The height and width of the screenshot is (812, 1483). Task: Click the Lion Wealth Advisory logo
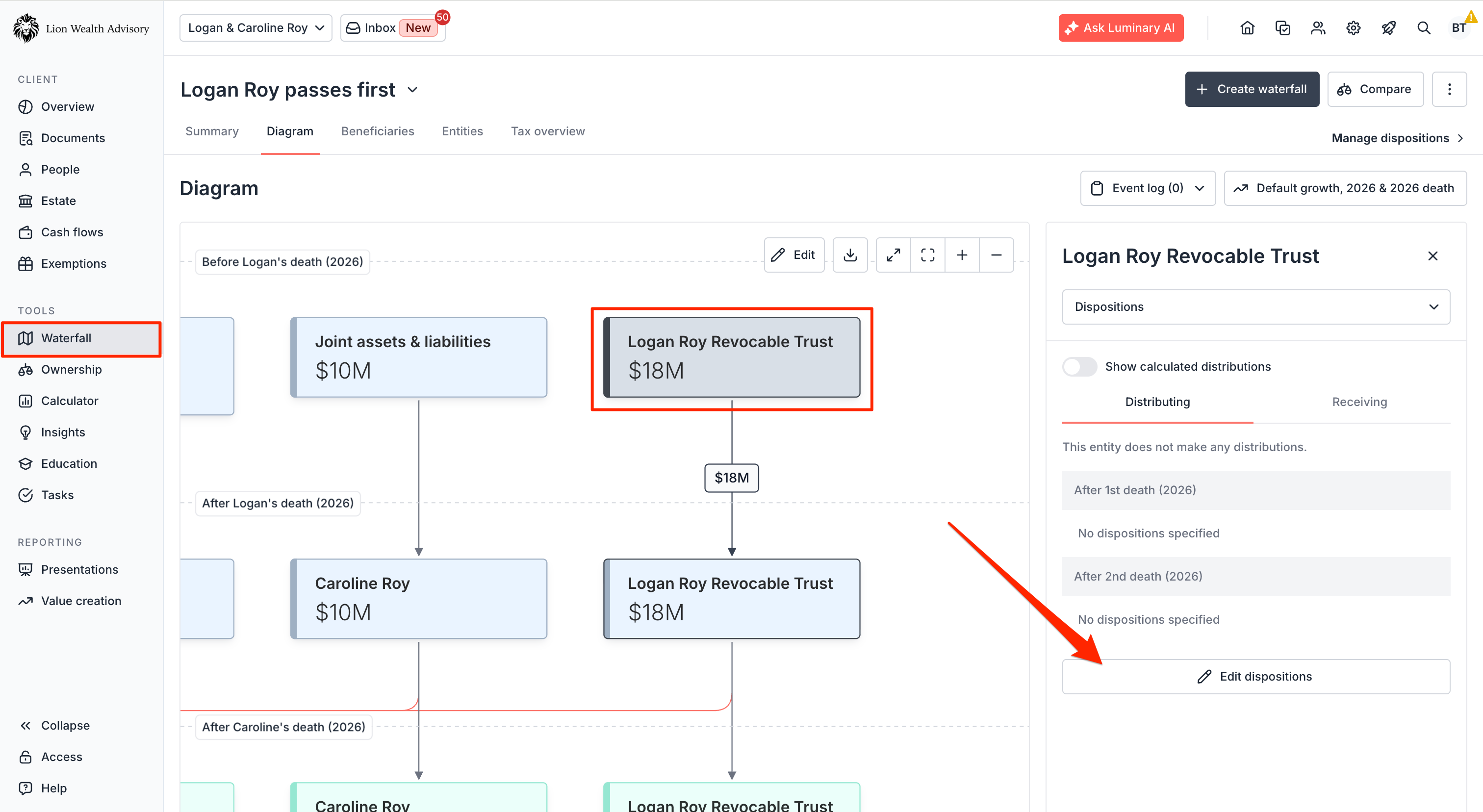point(81,28)
